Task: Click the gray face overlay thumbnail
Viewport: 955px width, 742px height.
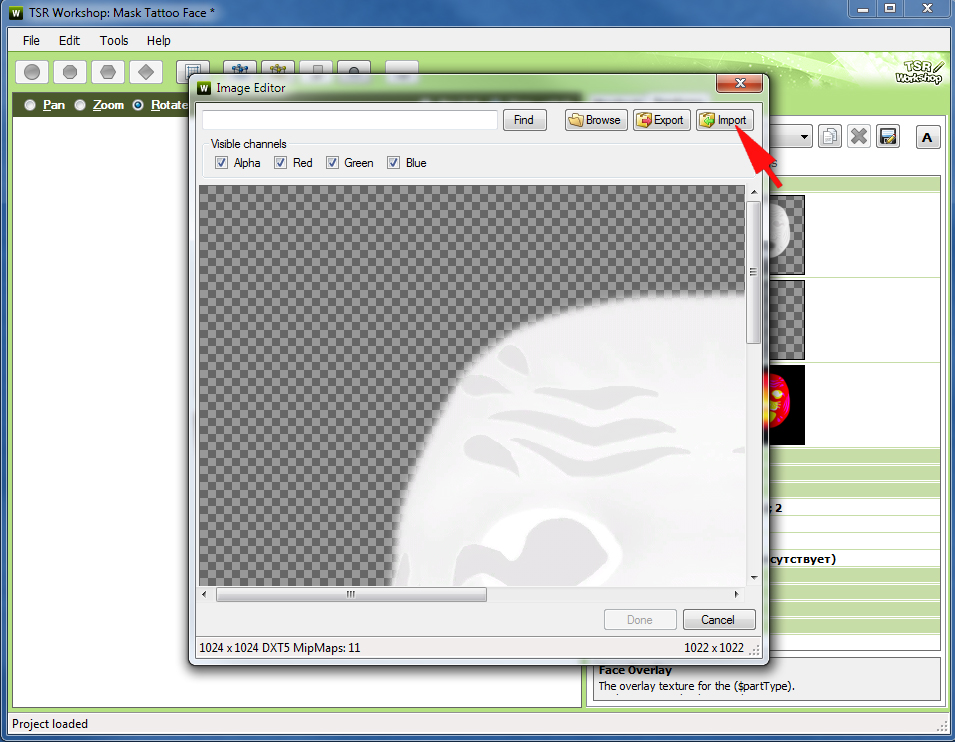Action: (786, 235)
